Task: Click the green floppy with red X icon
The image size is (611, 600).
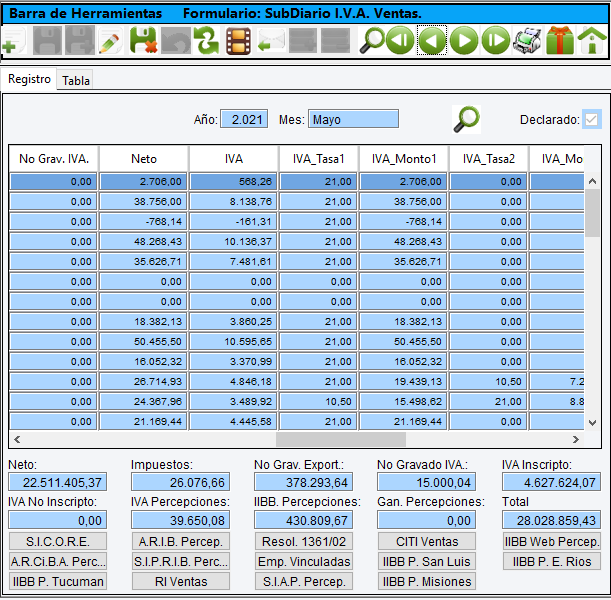Action: (x=143, y=40)
